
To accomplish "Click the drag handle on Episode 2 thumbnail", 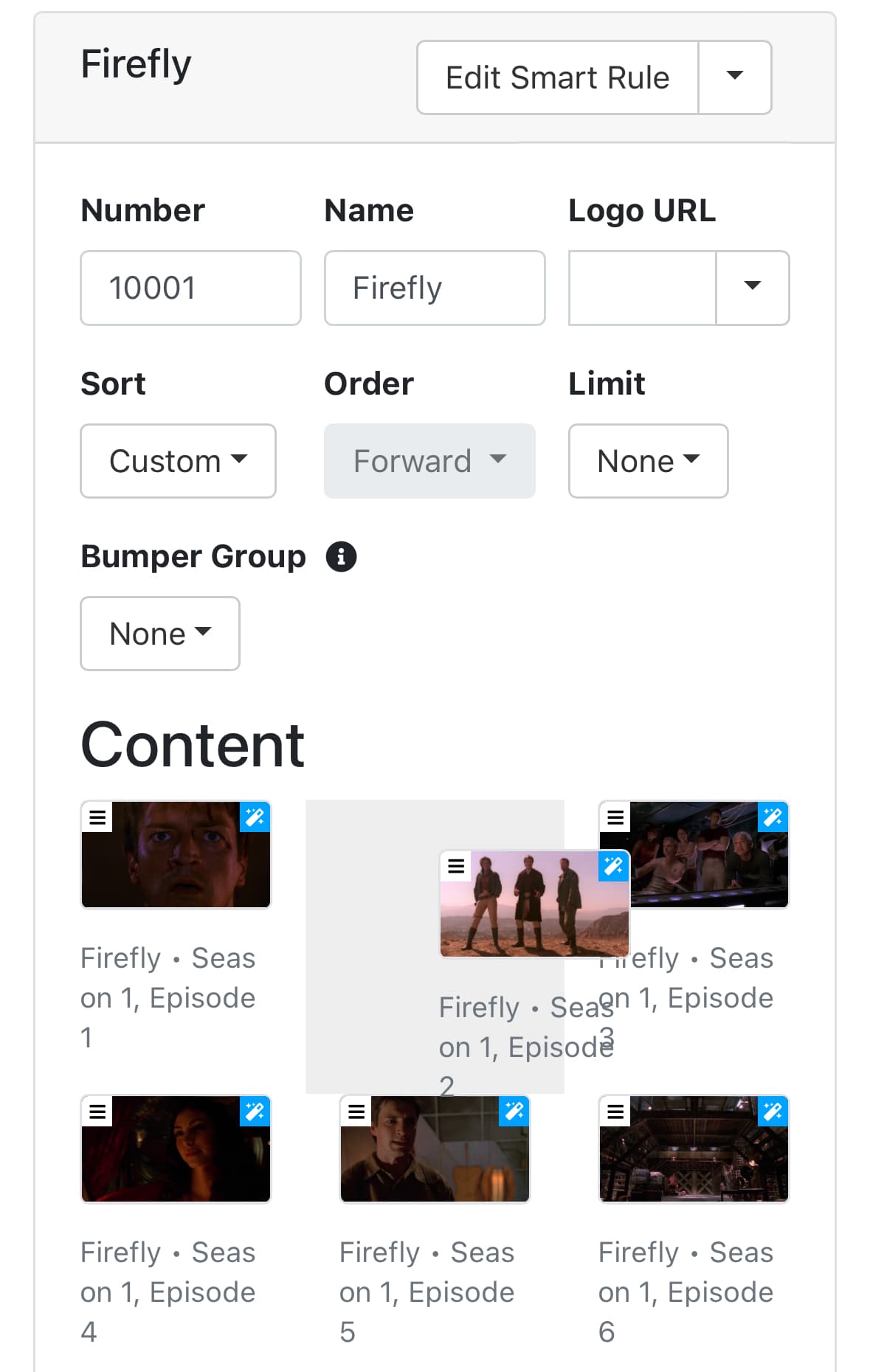I will click(x=456, y=866).
